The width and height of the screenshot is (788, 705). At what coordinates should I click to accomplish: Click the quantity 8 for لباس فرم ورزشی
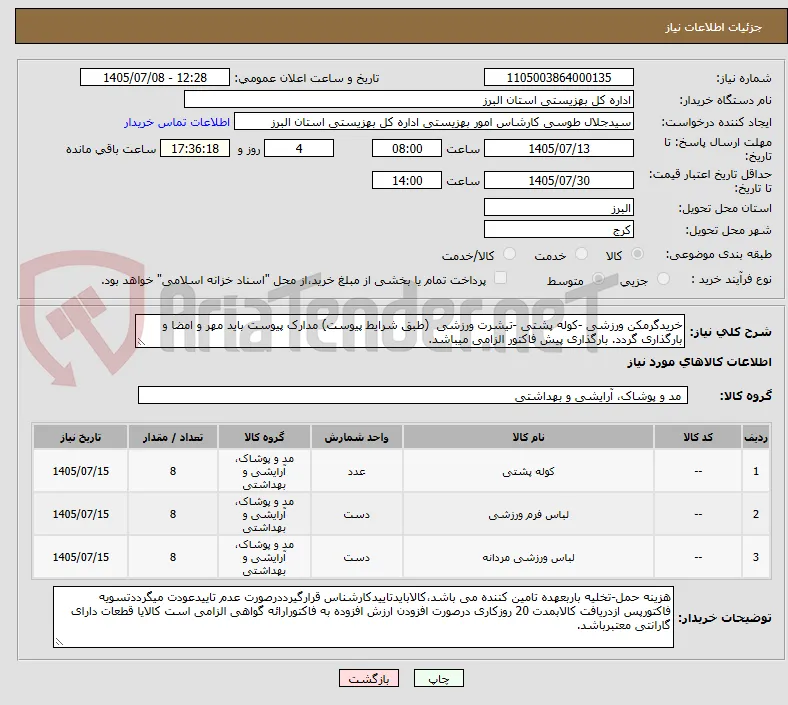click(173, 515)
